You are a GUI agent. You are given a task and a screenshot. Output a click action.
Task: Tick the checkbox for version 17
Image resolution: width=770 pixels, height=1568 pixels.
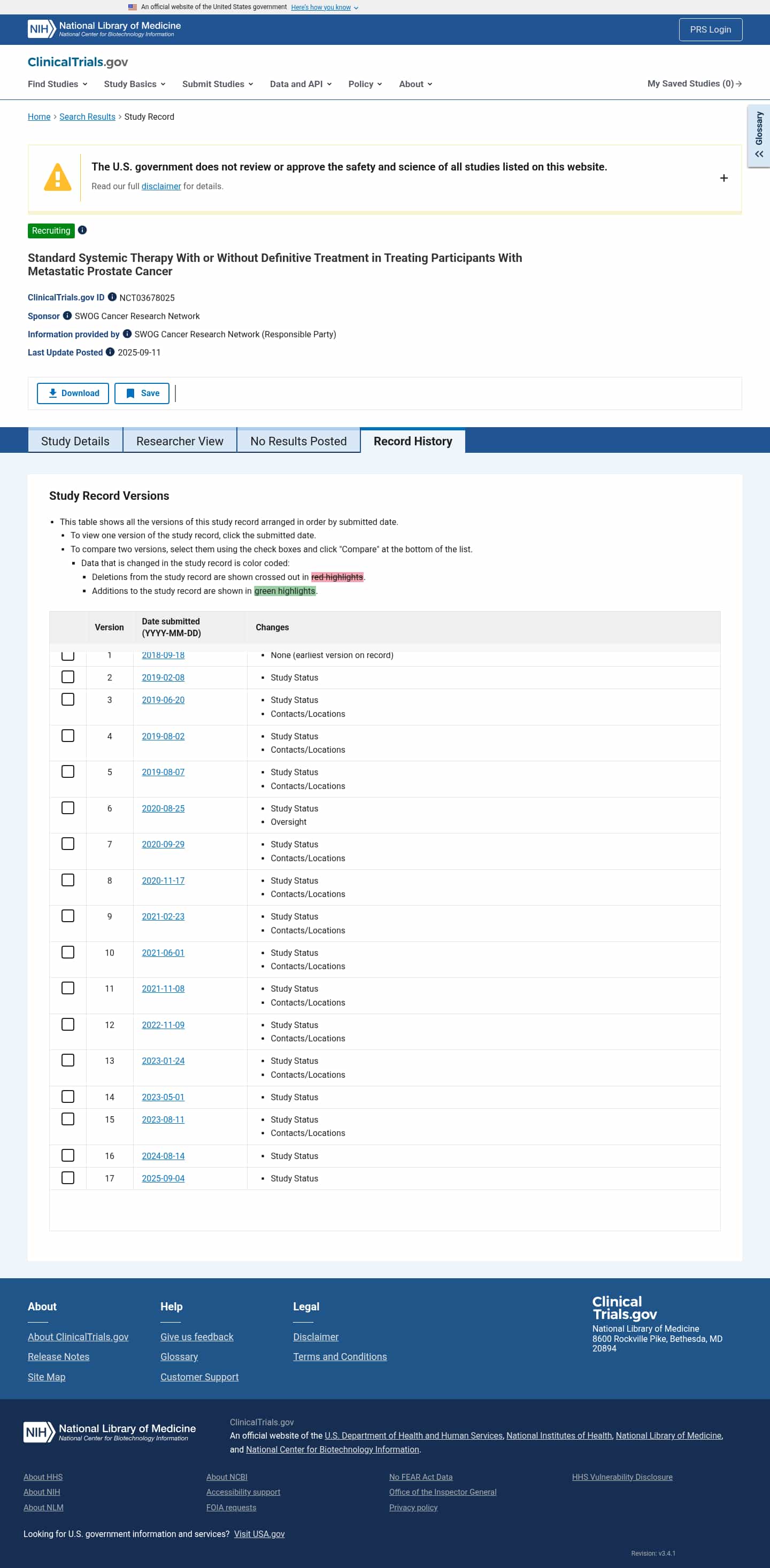(x=68, y=1178)
